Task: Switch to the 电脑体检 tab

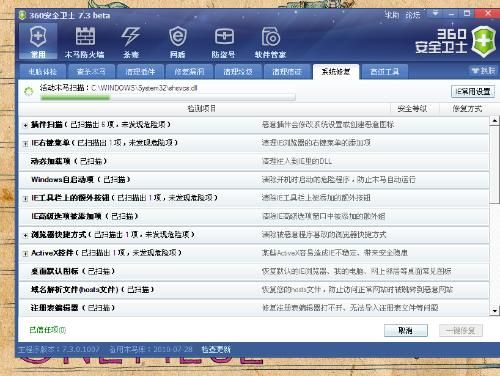Action: point(42,72)
